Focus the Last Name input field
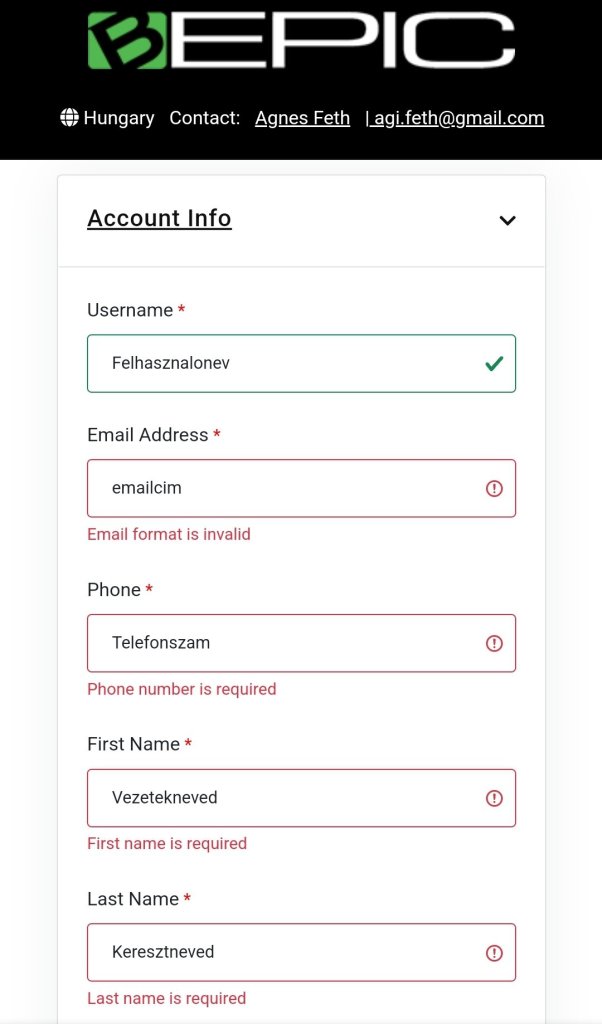 (280, 953)
